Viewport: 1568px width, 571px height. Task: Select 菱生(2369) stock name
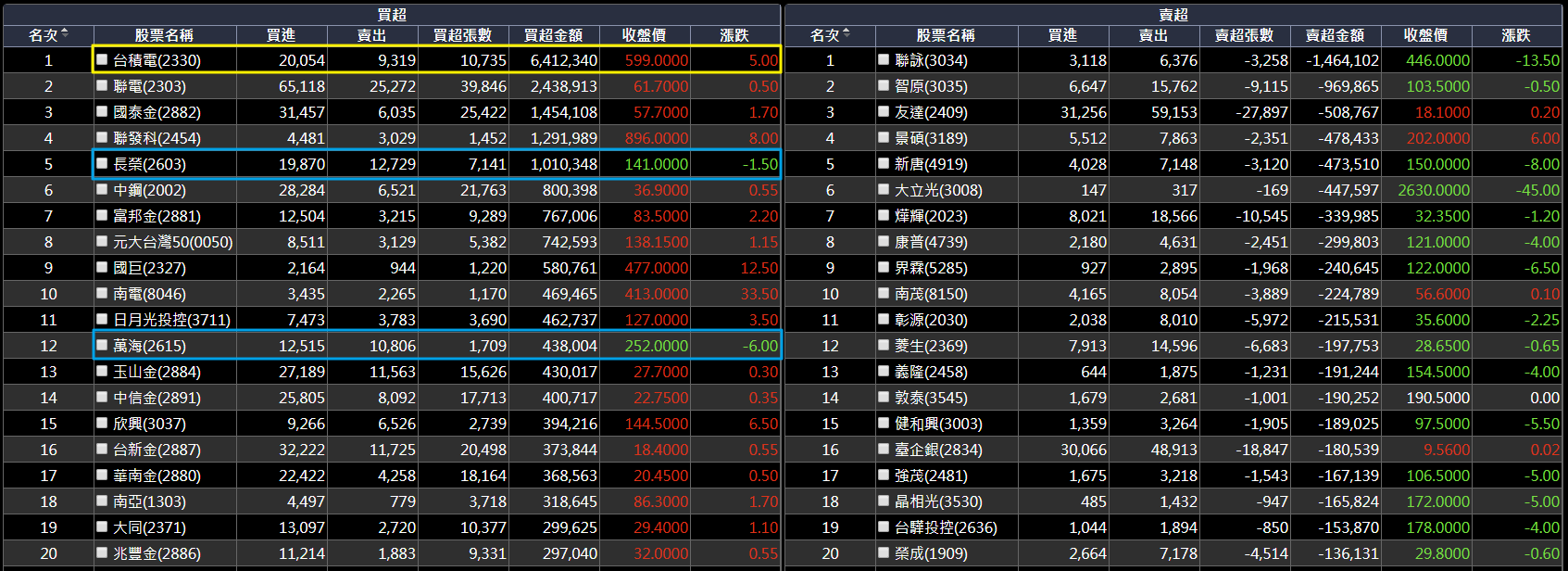[x=931, y=346]
